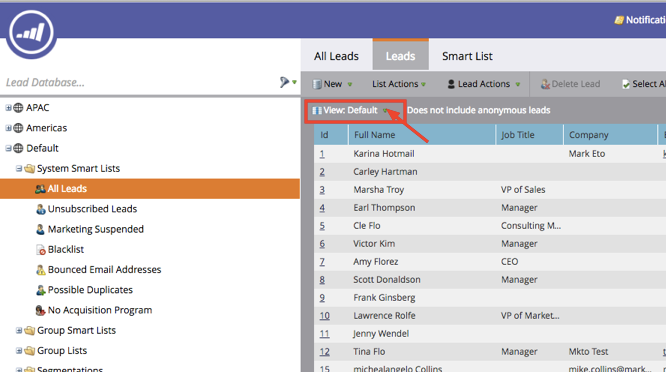Viewport: 666px width, 372px height.
Task: Open lead Id 10 link
Action: coord(325,316)
